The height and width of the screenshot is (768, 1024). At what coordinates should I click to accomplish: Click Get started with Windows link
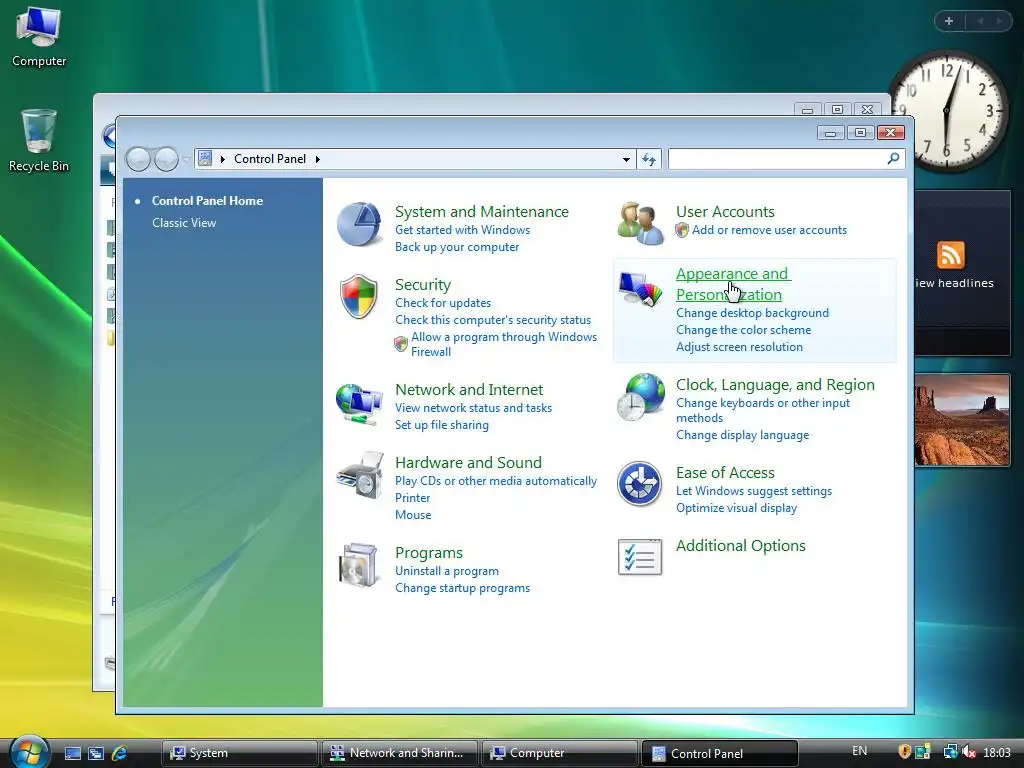[x=462, y=230]
